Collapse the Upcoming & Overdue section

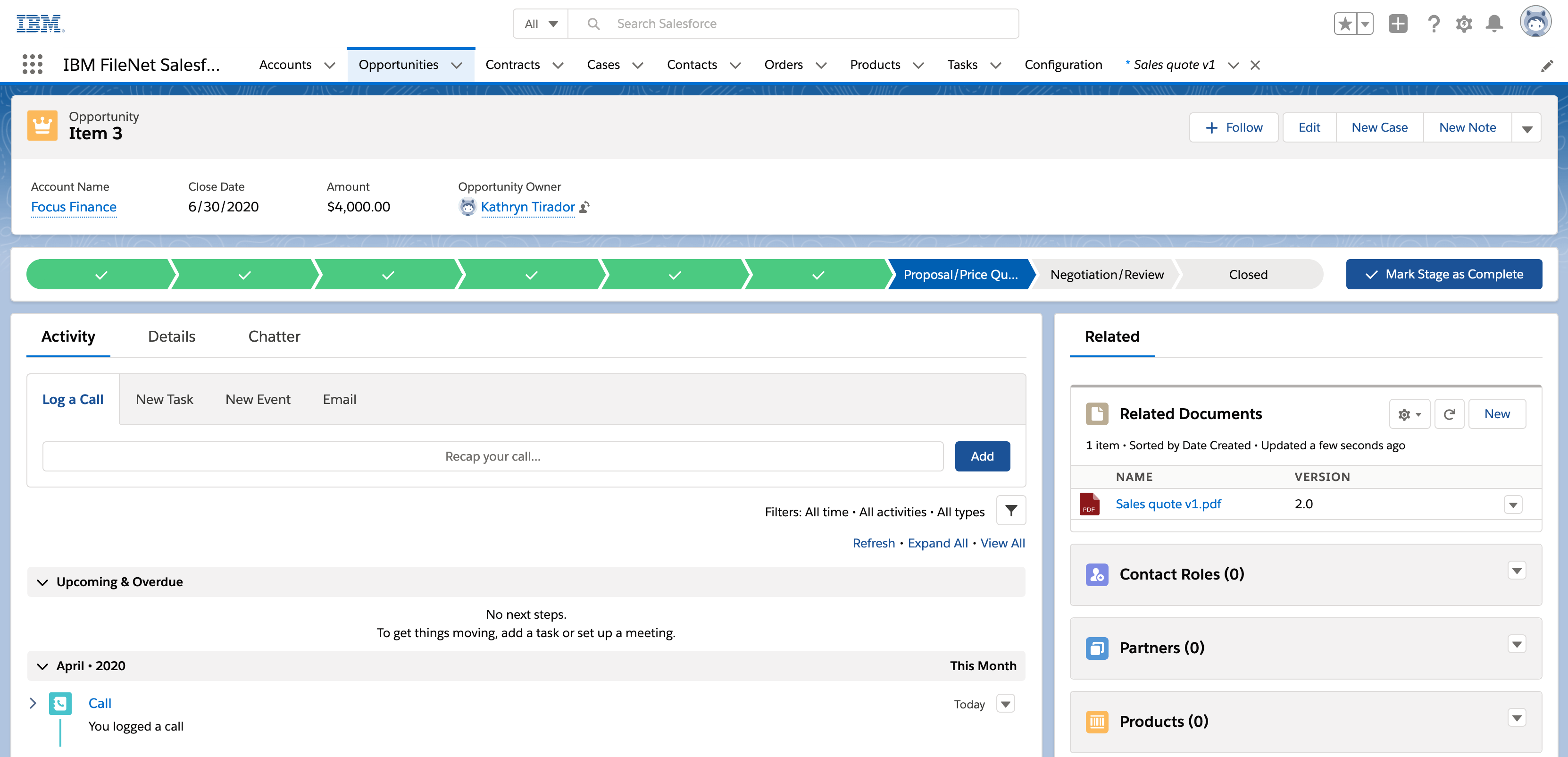click(42, 581)
